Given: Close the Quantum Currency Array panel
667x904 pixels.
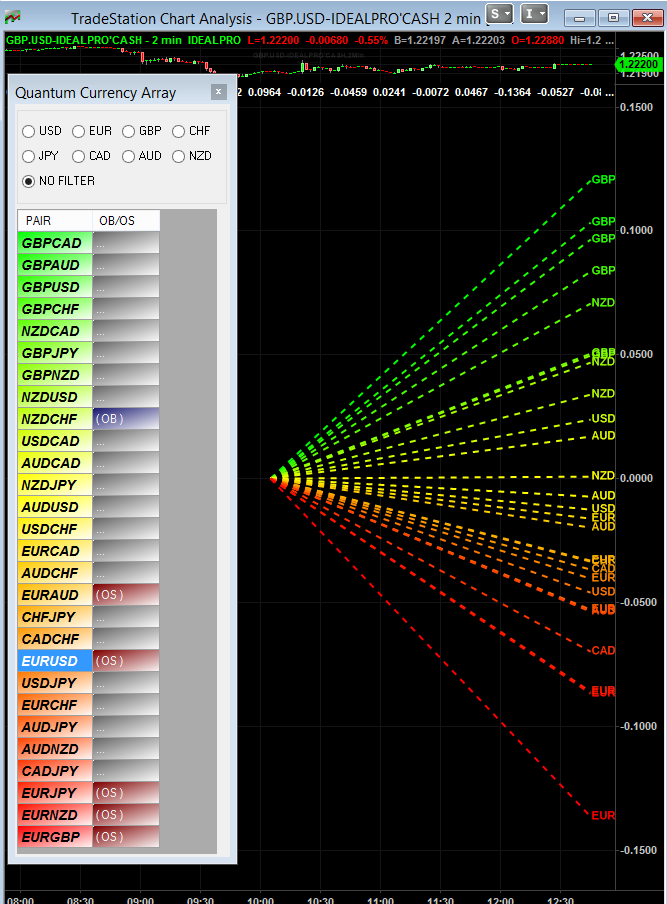Looking at the screenshot, I should coord(218,92).
